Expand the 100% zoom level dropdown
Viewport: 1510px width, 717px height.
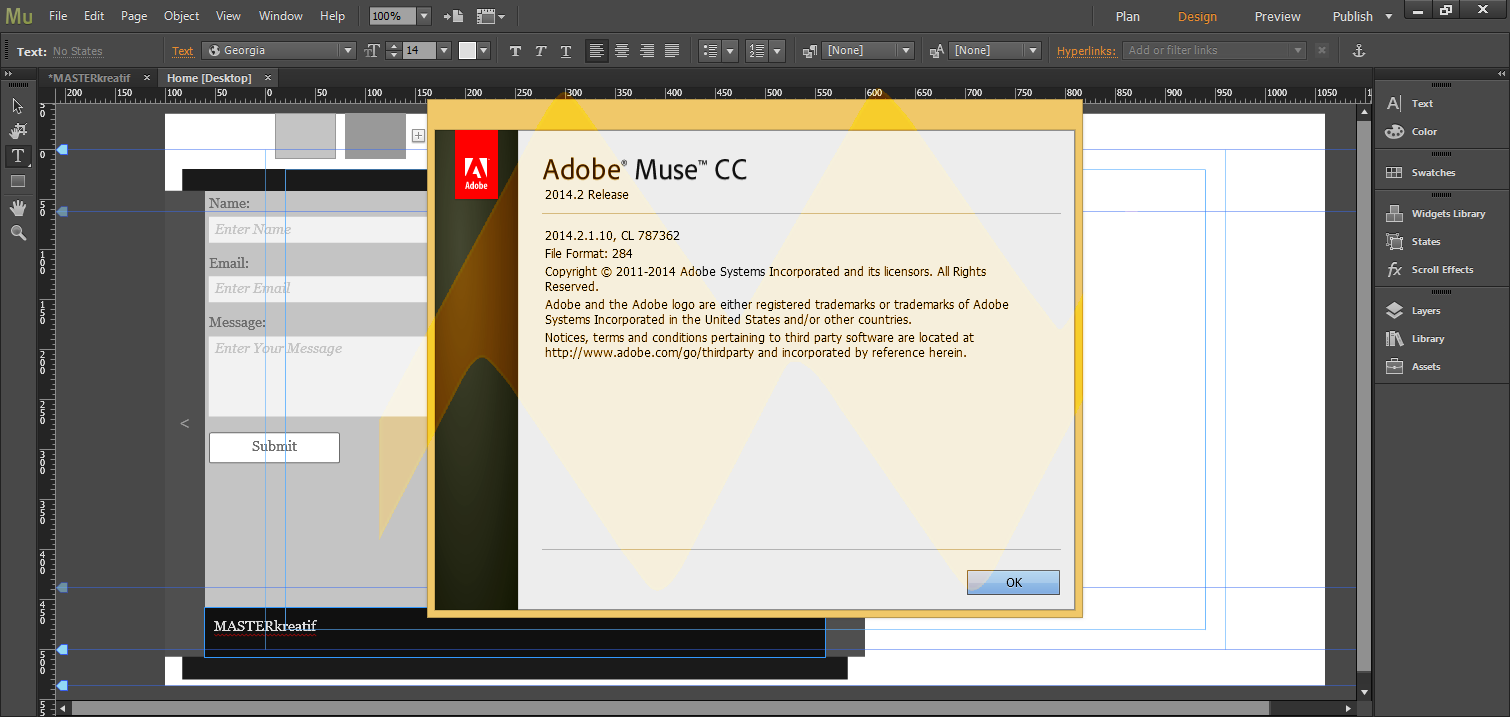(x=423, y=16)
